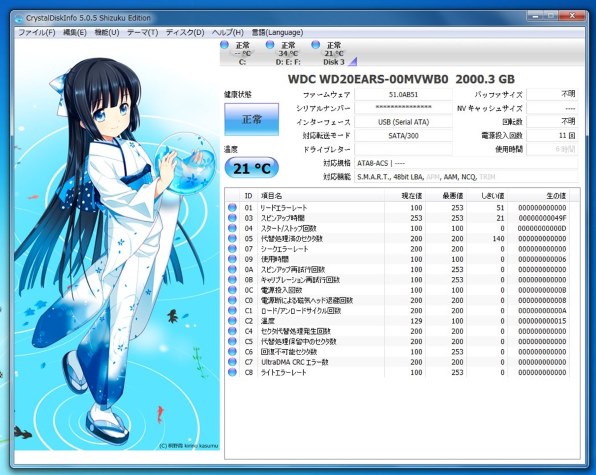Open the 機能(U) menu
596x475 pixels.
[107, 33]
